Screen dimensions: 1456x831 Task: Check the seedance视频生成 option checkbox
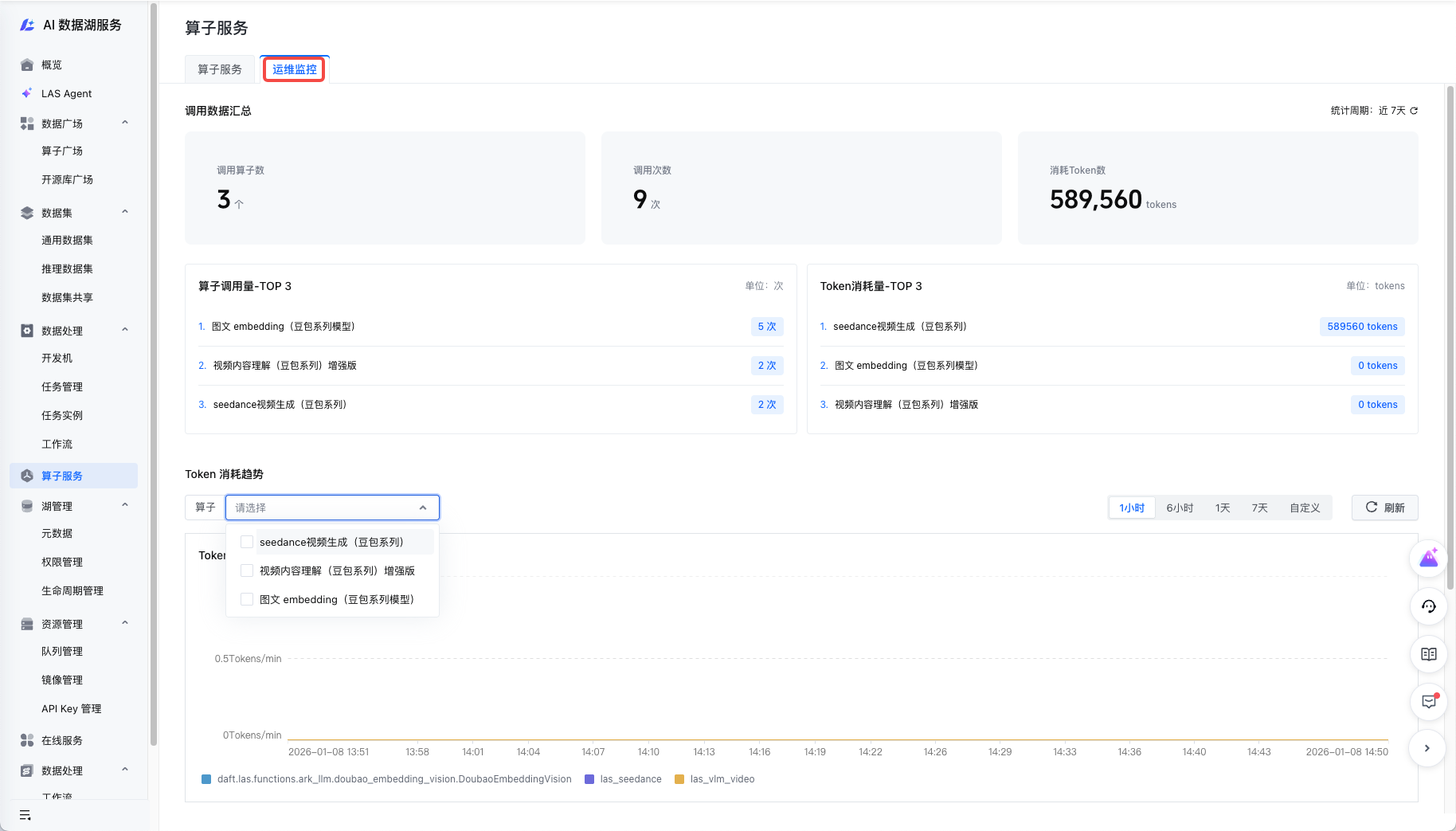tap(247, 542)
